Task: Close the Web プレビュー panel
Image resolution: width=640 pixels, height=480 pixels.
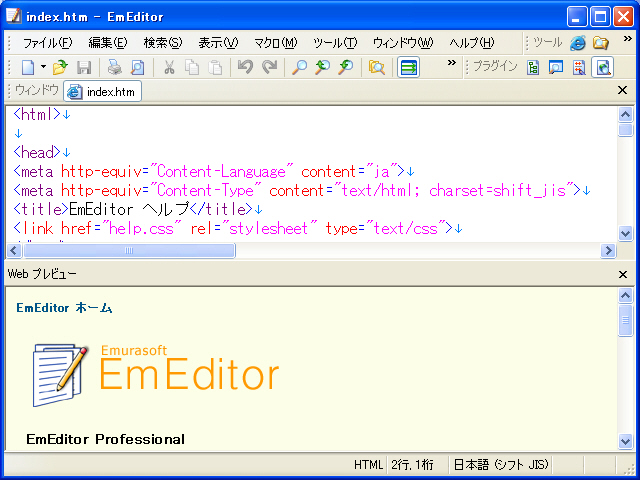Action: pos(623,274)
